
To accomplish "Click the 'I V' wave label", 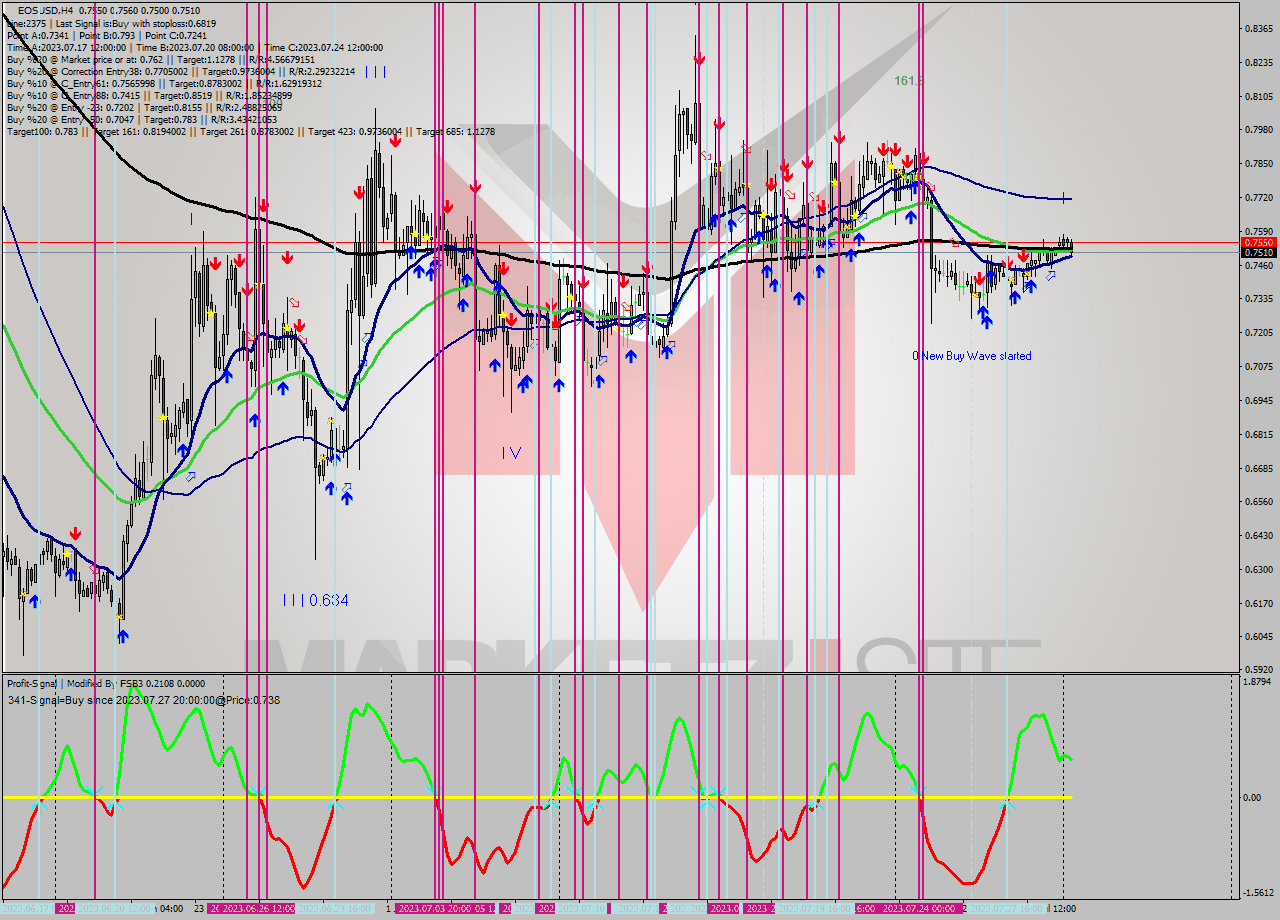I will click(x=511, y=453).
